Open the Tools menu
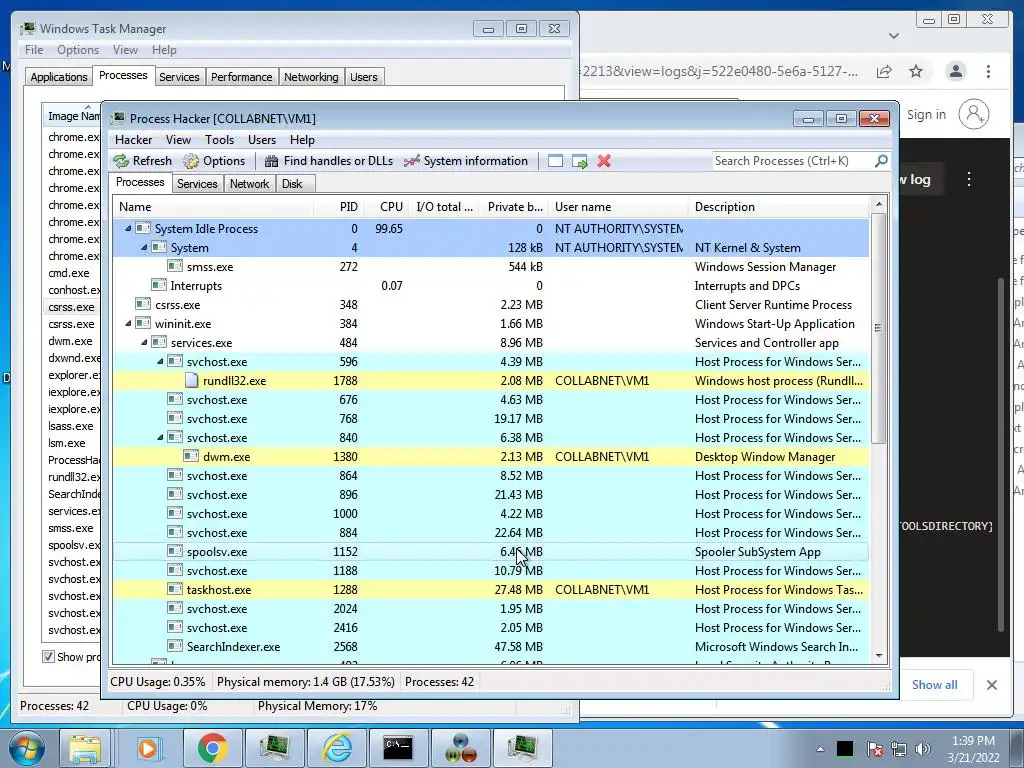 (219, 140)
